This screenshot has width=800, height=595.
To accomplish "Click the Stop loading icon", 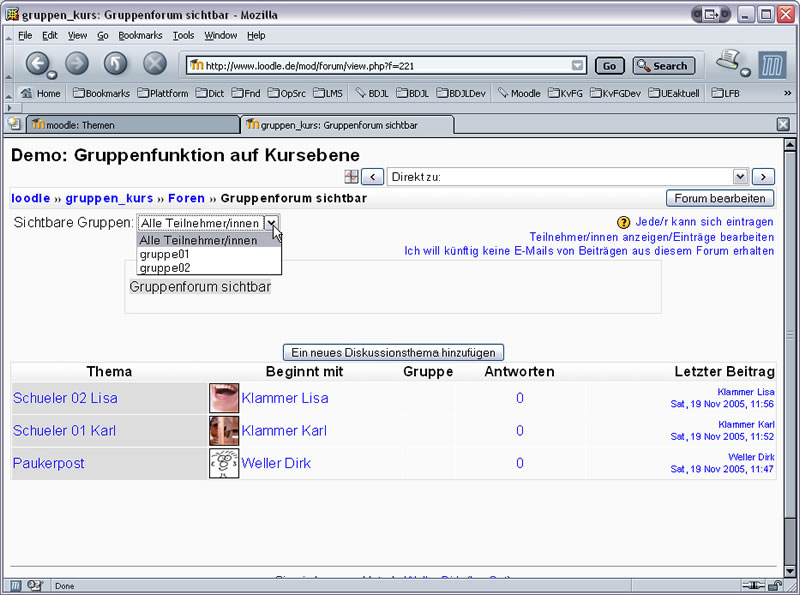I will tap(155, 65).
